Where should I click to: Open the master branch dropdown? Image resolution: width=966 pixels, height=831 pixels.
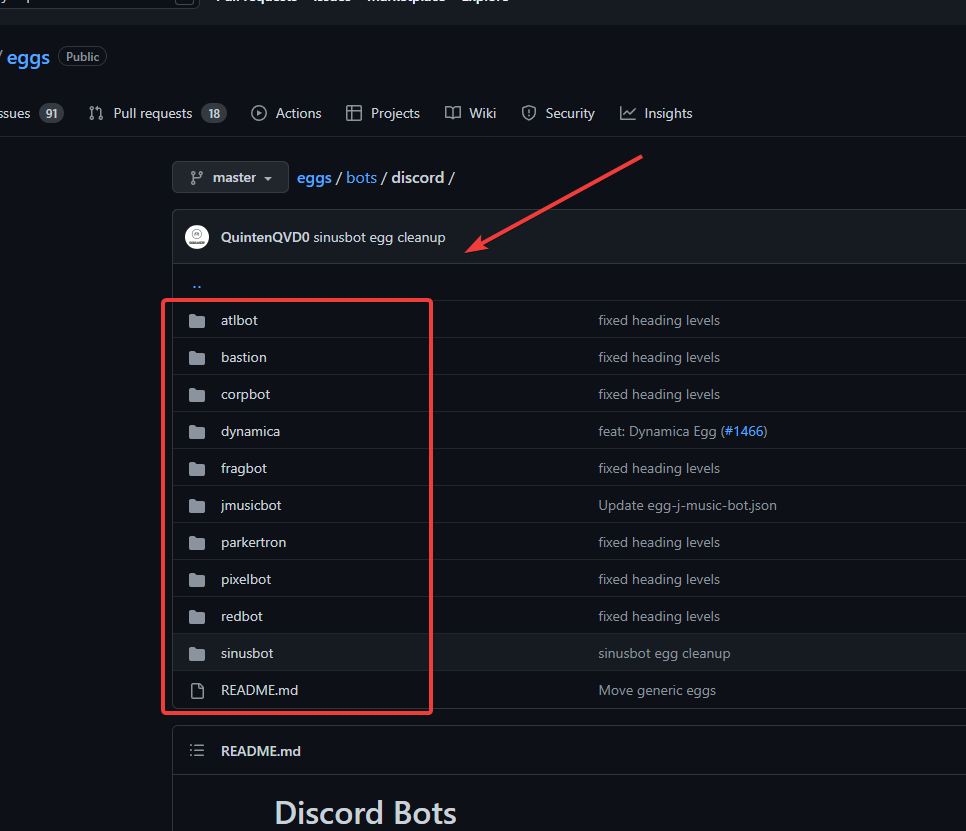(230, 178)
